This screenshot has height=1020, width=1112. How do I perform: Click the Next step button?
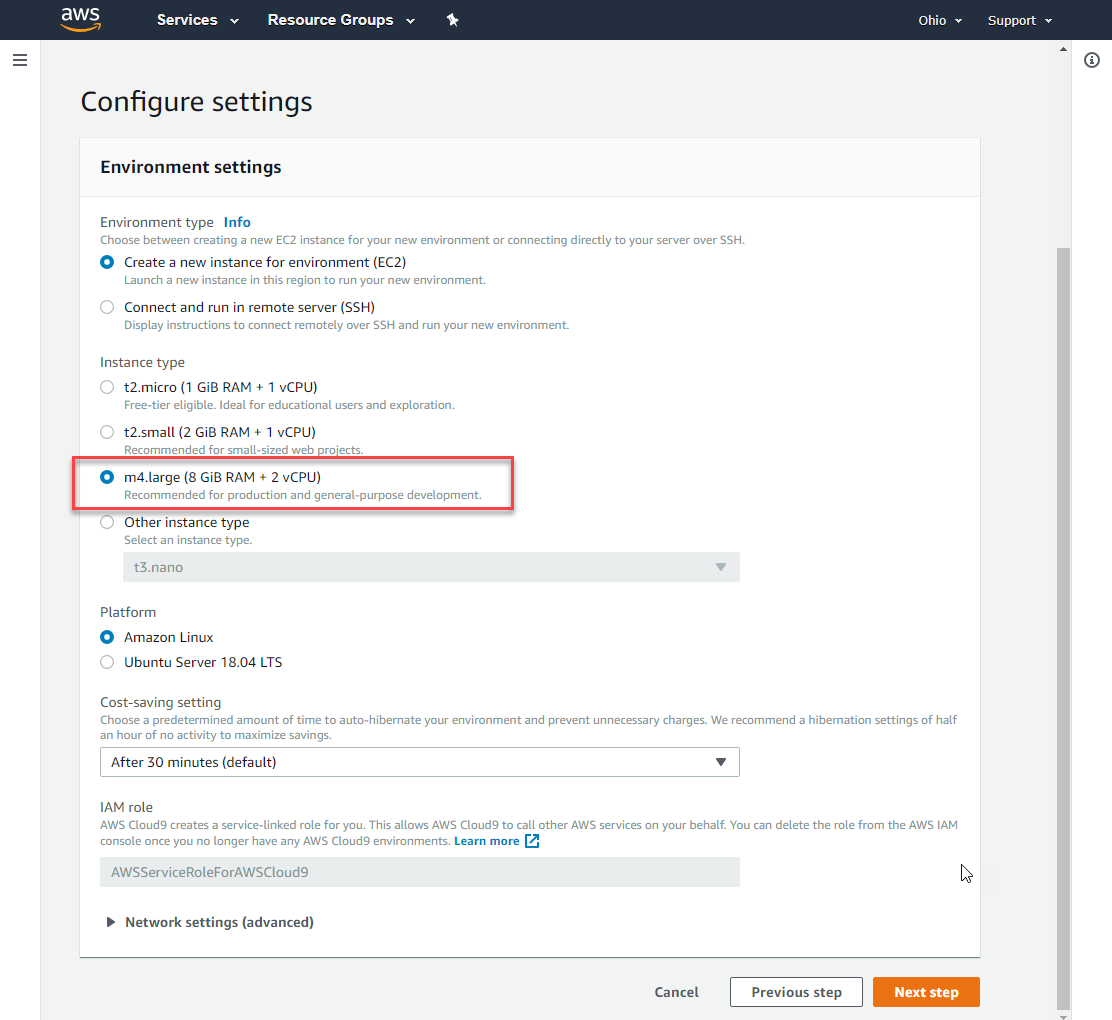pos(926,992)
